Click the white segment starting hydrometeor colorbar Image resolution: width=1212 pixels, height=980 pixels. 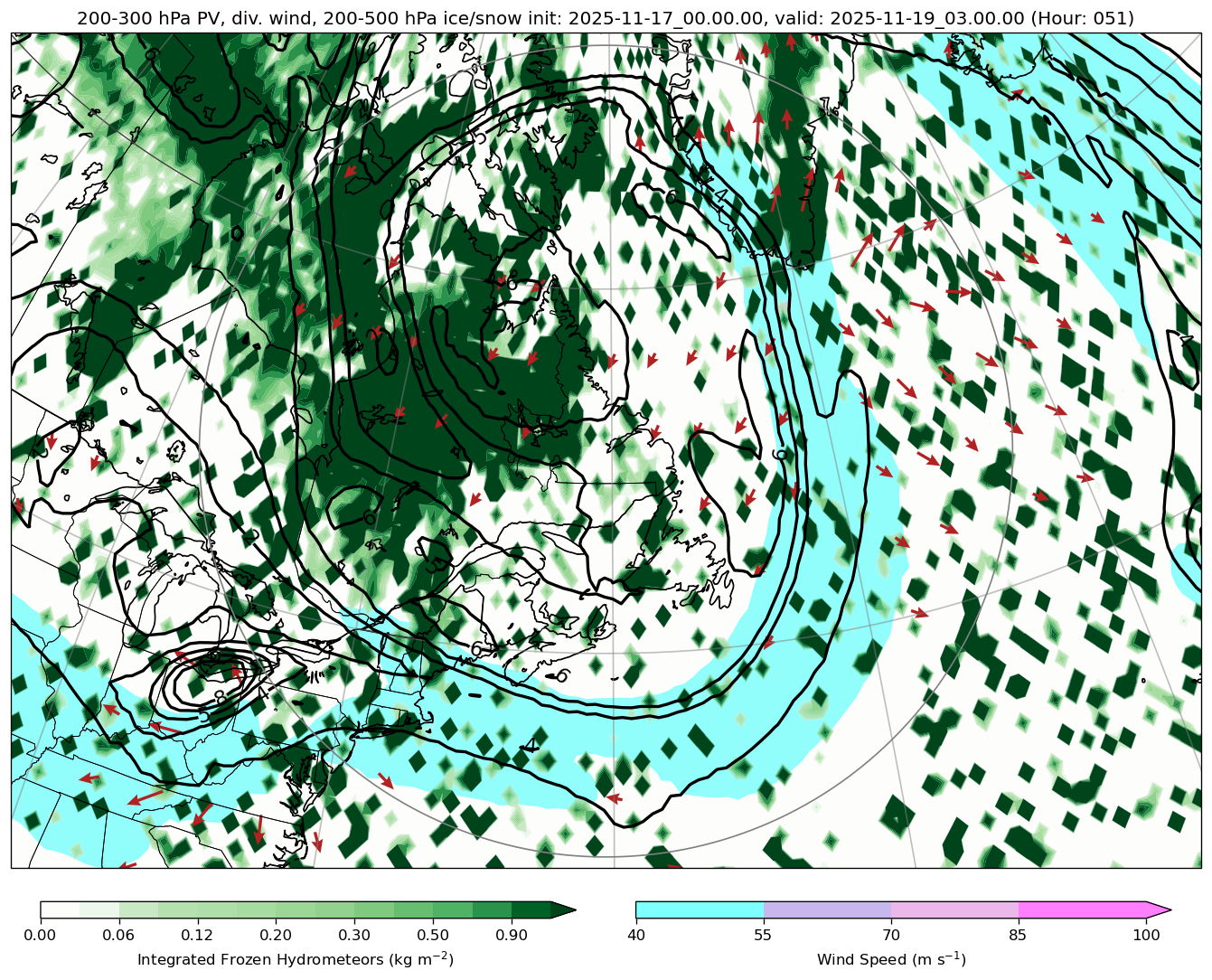pyautogui.click(x=60, y=909)
